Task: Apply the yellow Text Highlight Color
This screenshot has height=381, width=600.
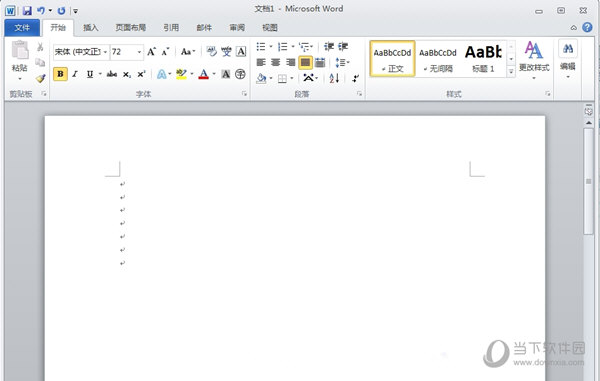Action: click(181, 74)
